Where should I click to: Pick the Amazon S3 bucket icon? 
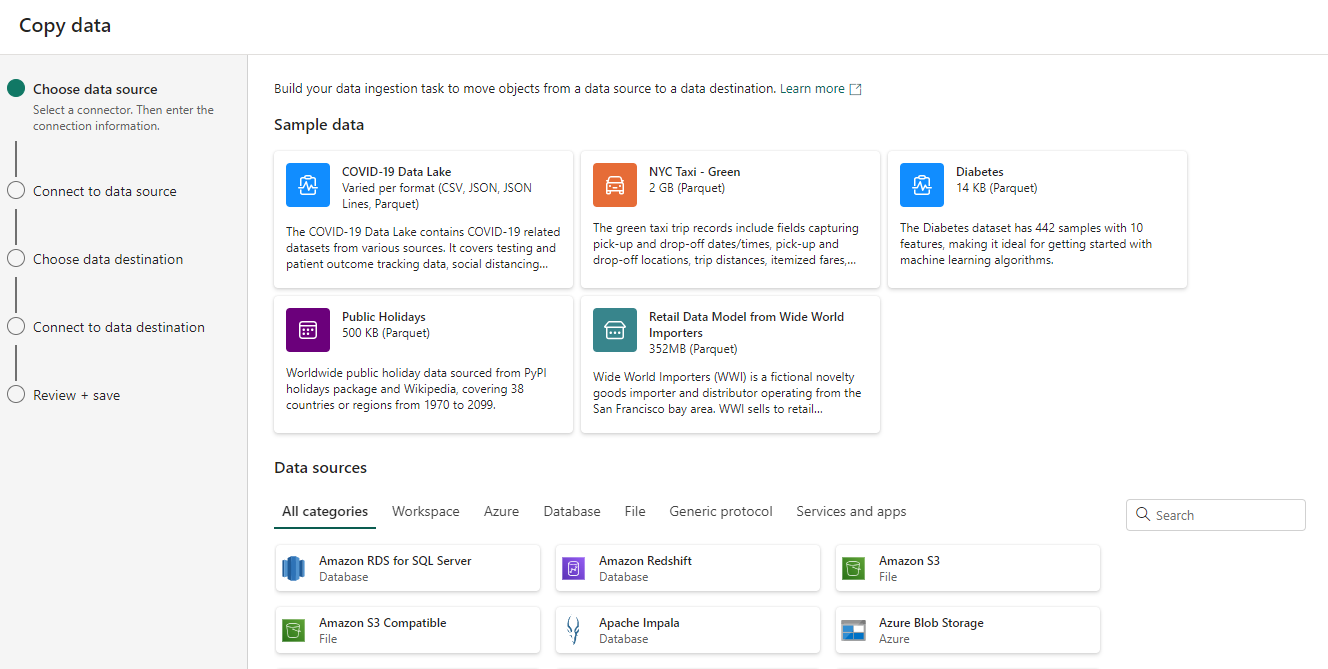point(853,569)
